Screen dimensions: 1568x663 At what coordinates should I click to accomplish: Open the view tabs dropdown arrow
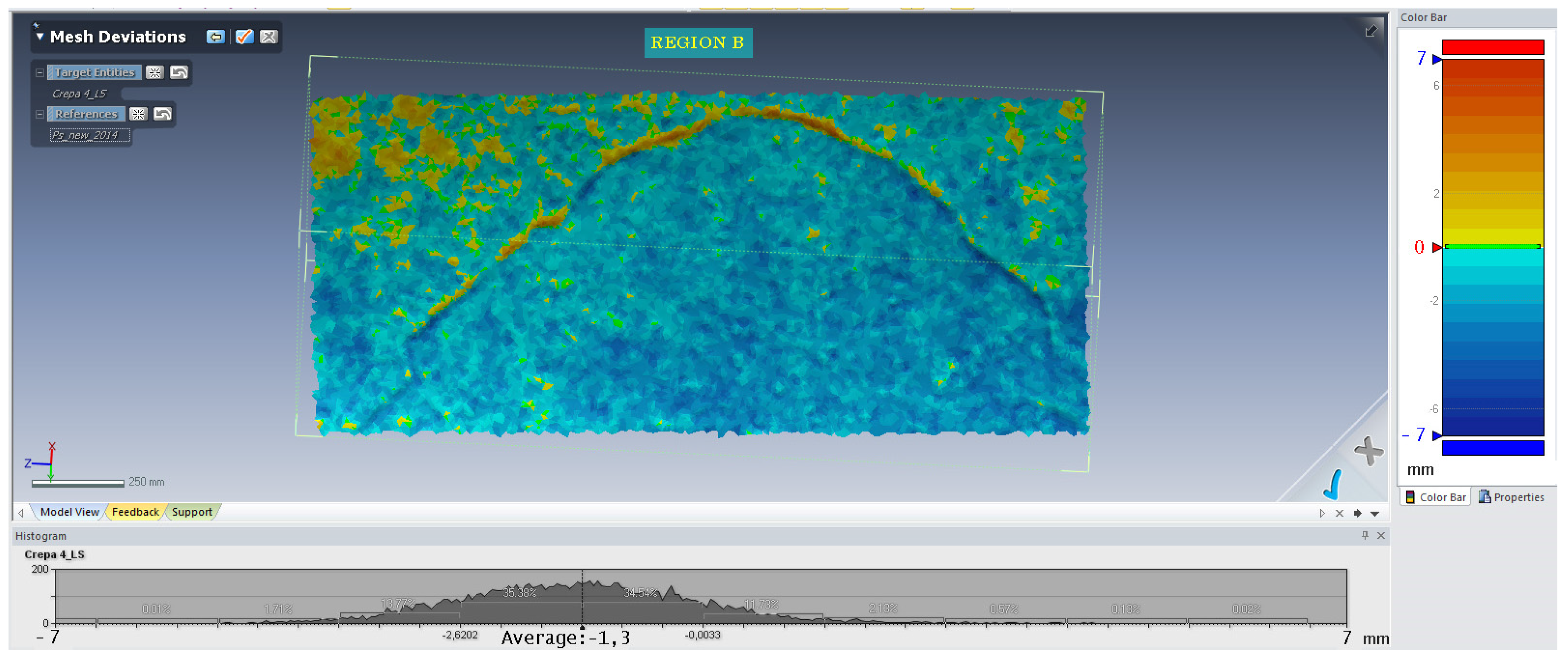coord(1374,514)
